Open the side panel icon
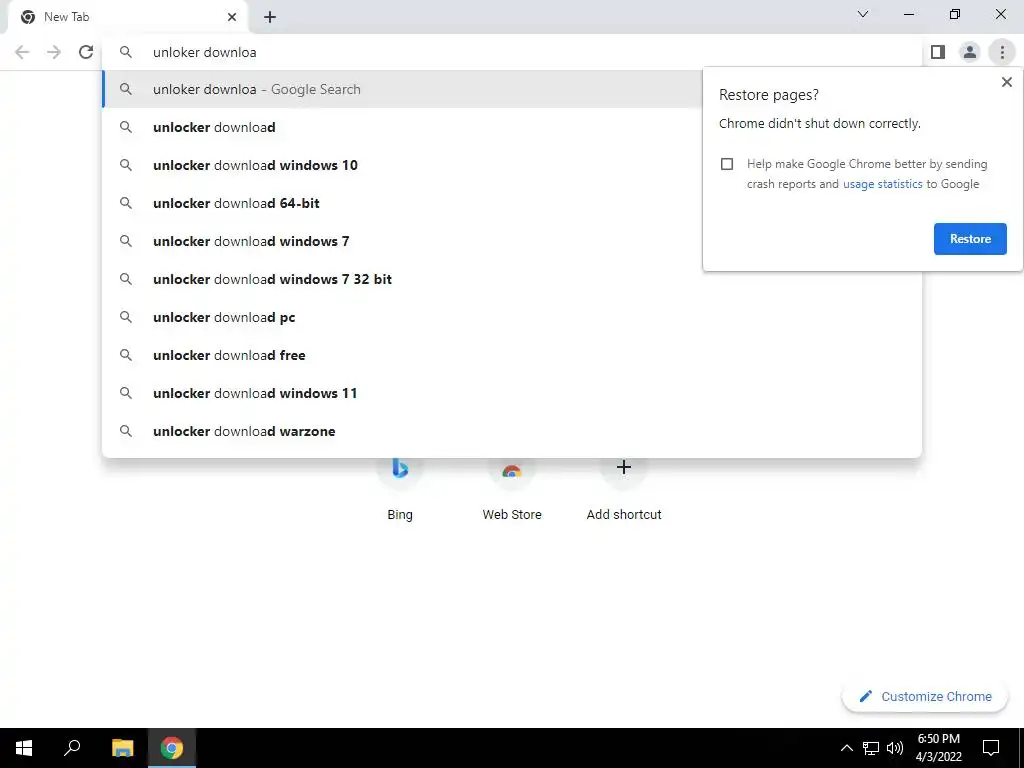1024x768 pixels. [x=938, y=52]
